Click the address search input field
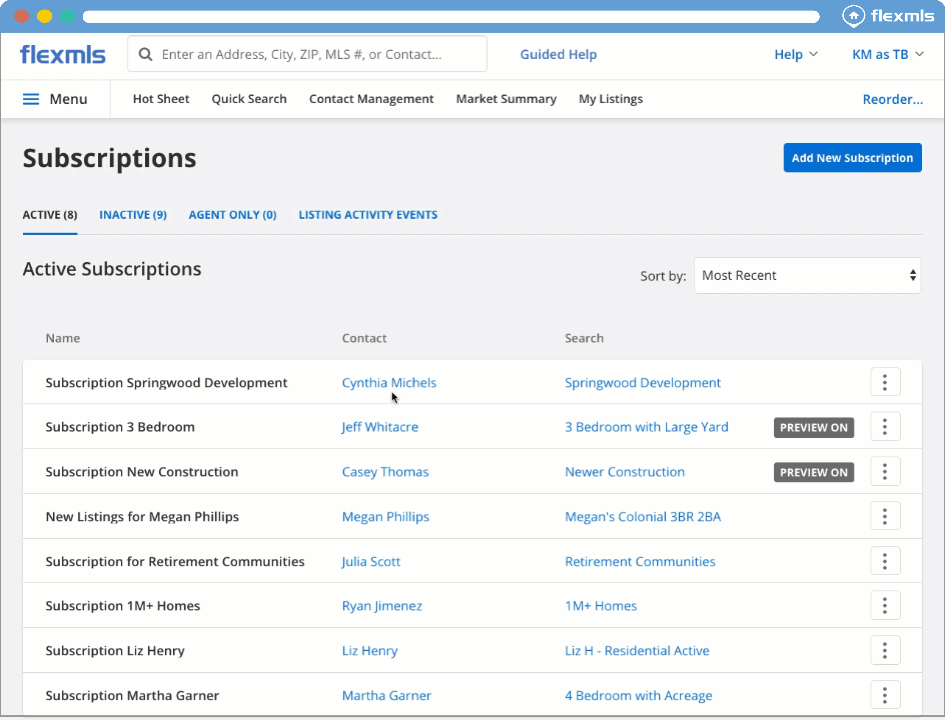Image resolution: width=945 pixels, height=720 pixels. [315, 55]
